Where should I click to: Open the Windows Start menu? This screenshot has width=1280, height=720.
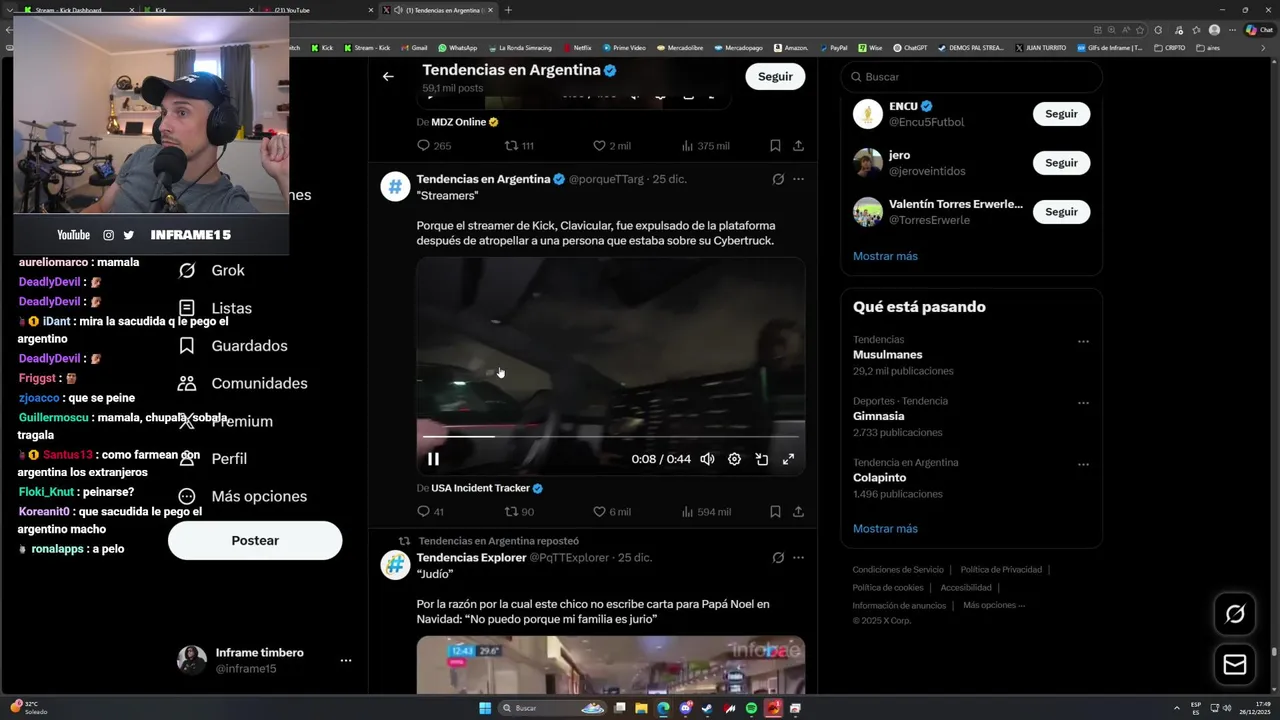click(485, 708)
